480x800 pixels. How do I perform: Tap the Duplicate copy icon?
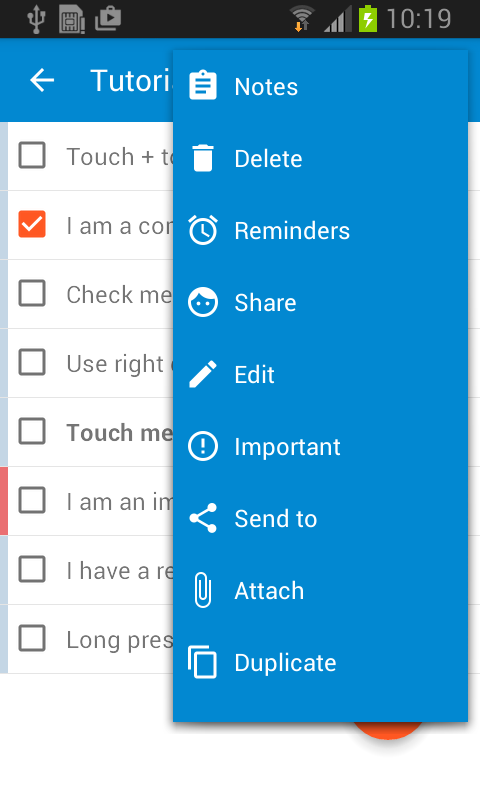[203, 662]
